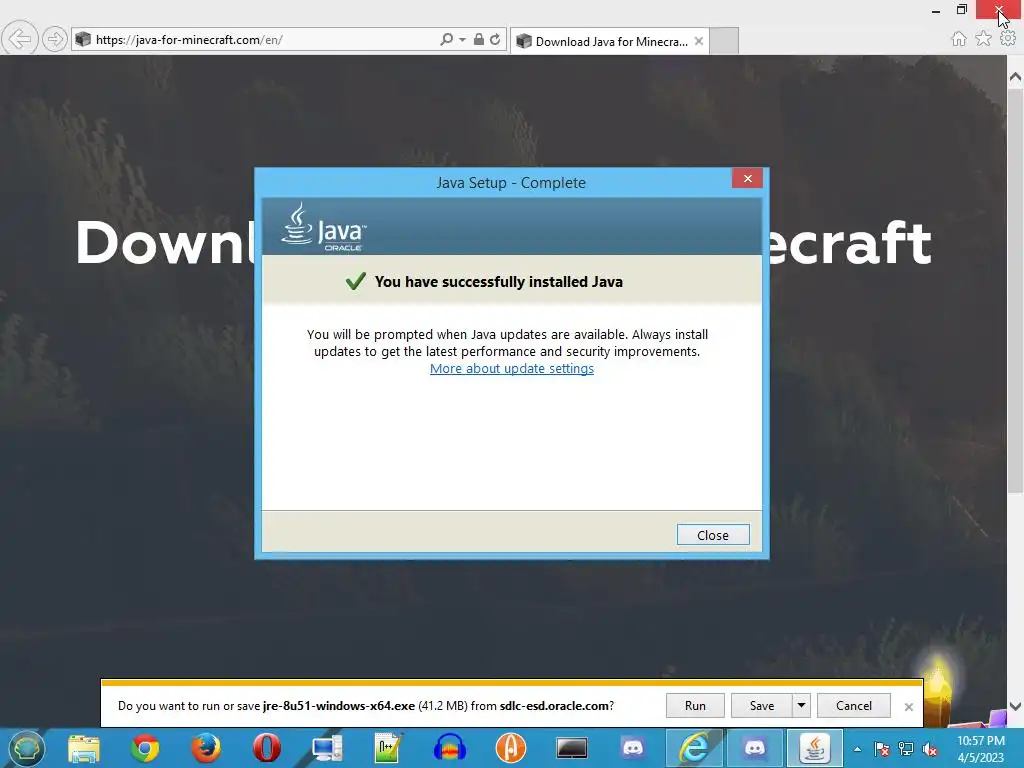Open the orange circular app taskbar icon
1024x768 pixels.
coord(511,748)
